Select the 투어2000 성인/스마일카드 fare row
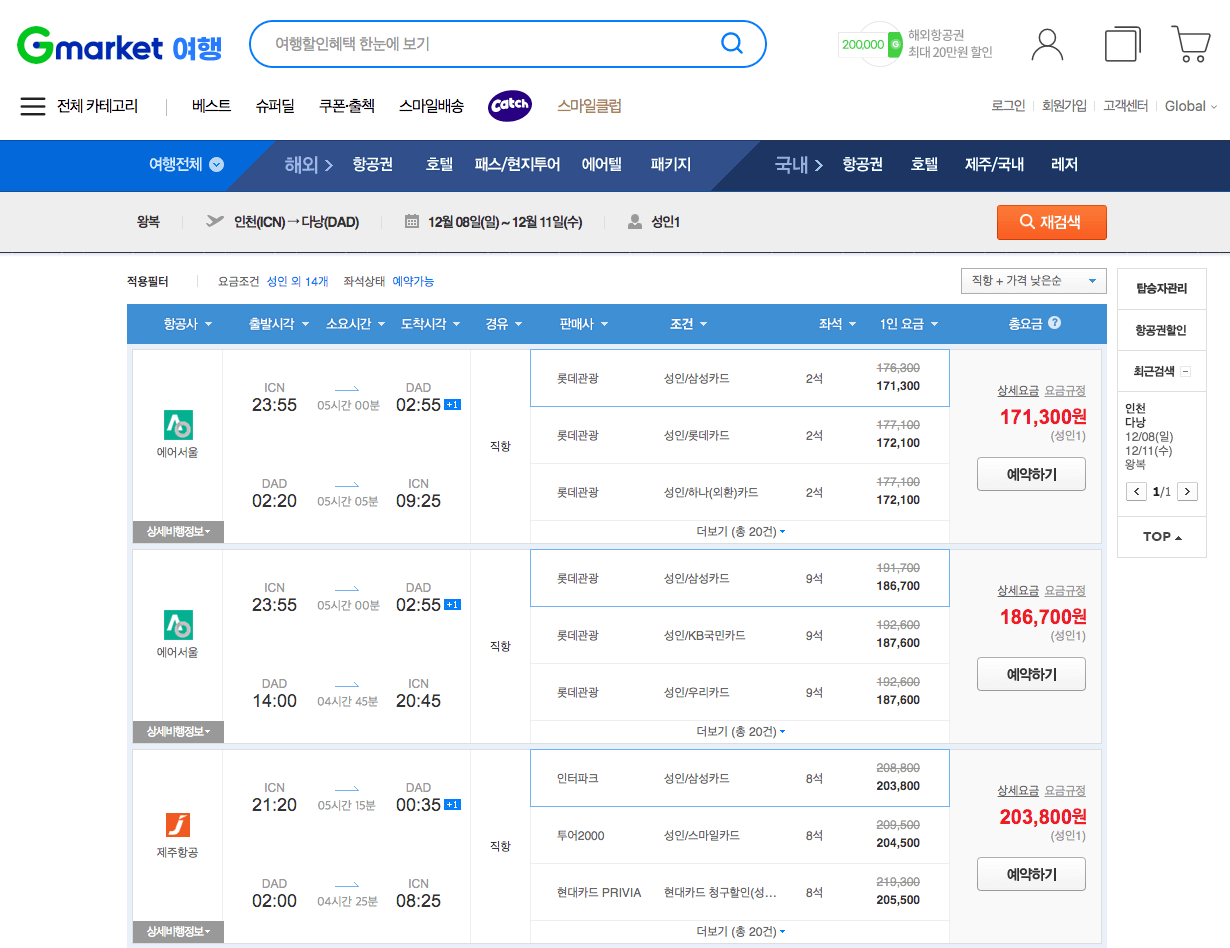Screen dimensions: 1230x948 740,835
